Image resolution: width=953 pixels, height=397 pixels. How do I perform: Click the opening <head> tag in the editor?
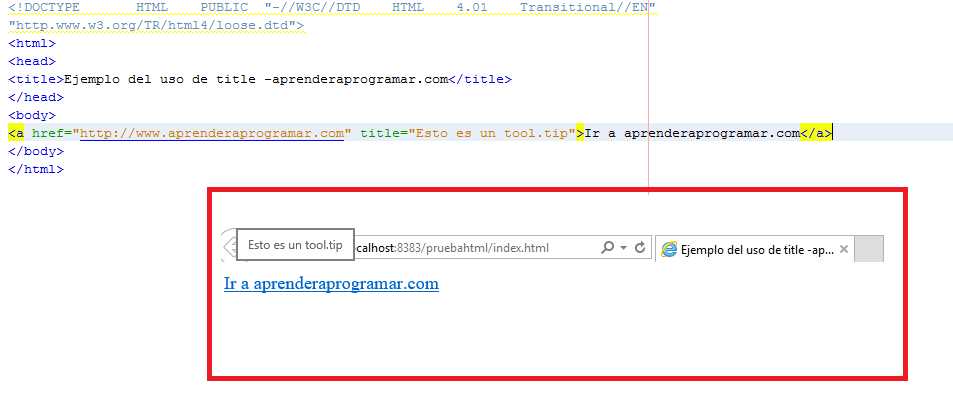32,61
